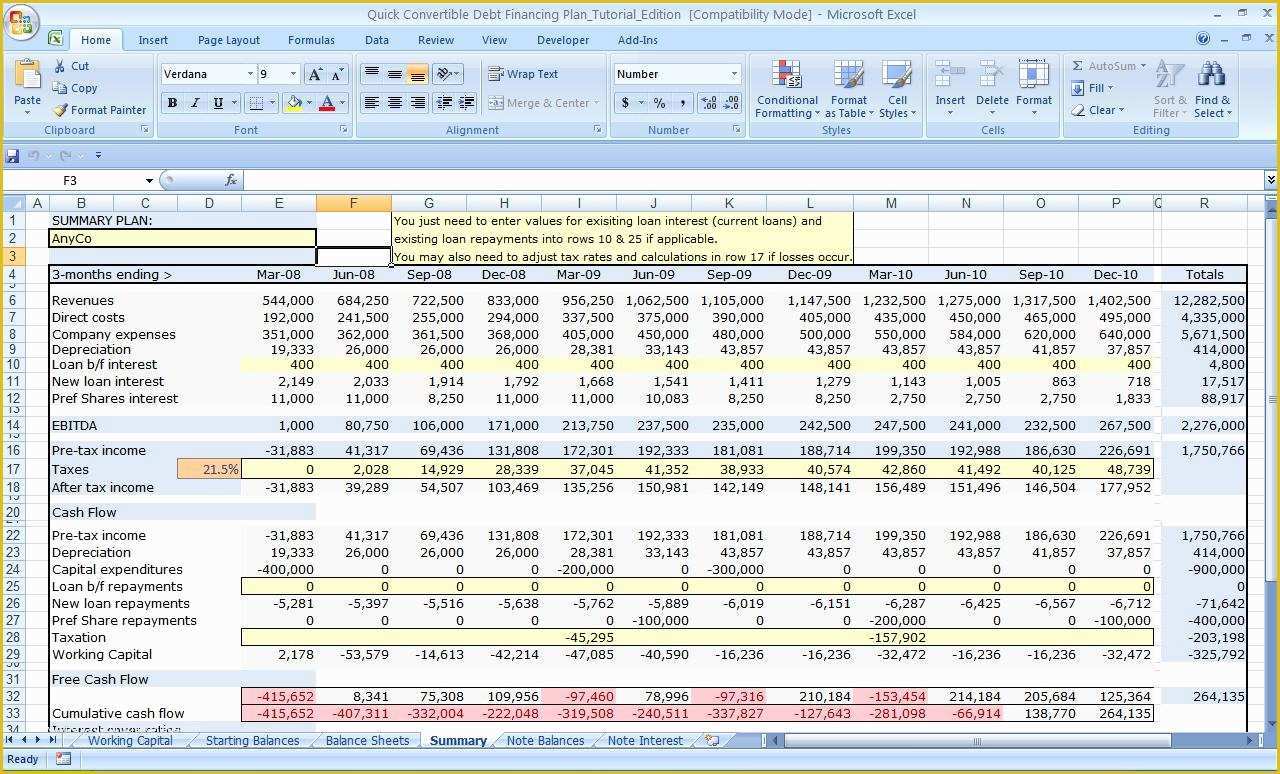
Task: Align text left
Action: coord(371,103)
